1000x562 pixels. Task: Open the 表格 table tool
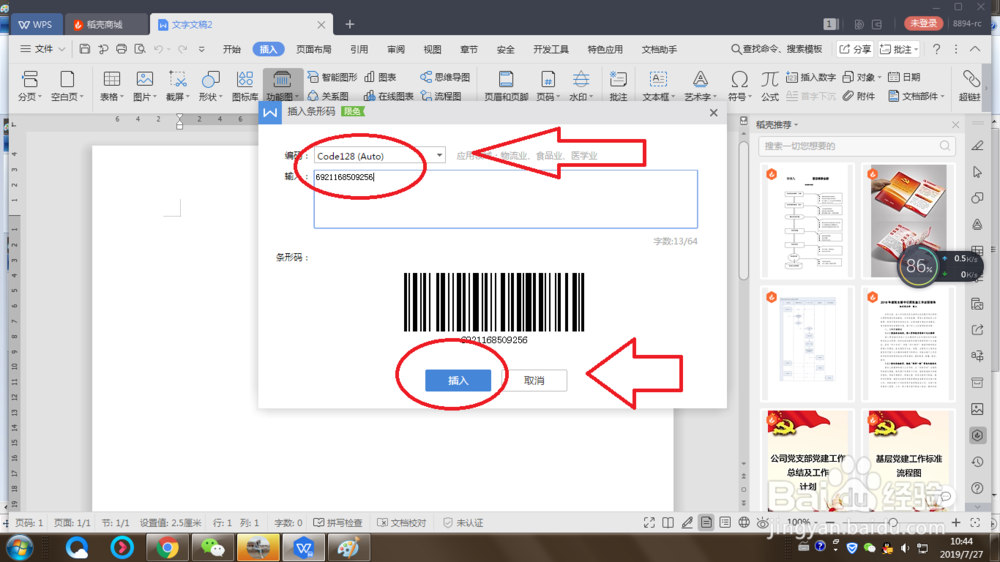coord(112,85)
